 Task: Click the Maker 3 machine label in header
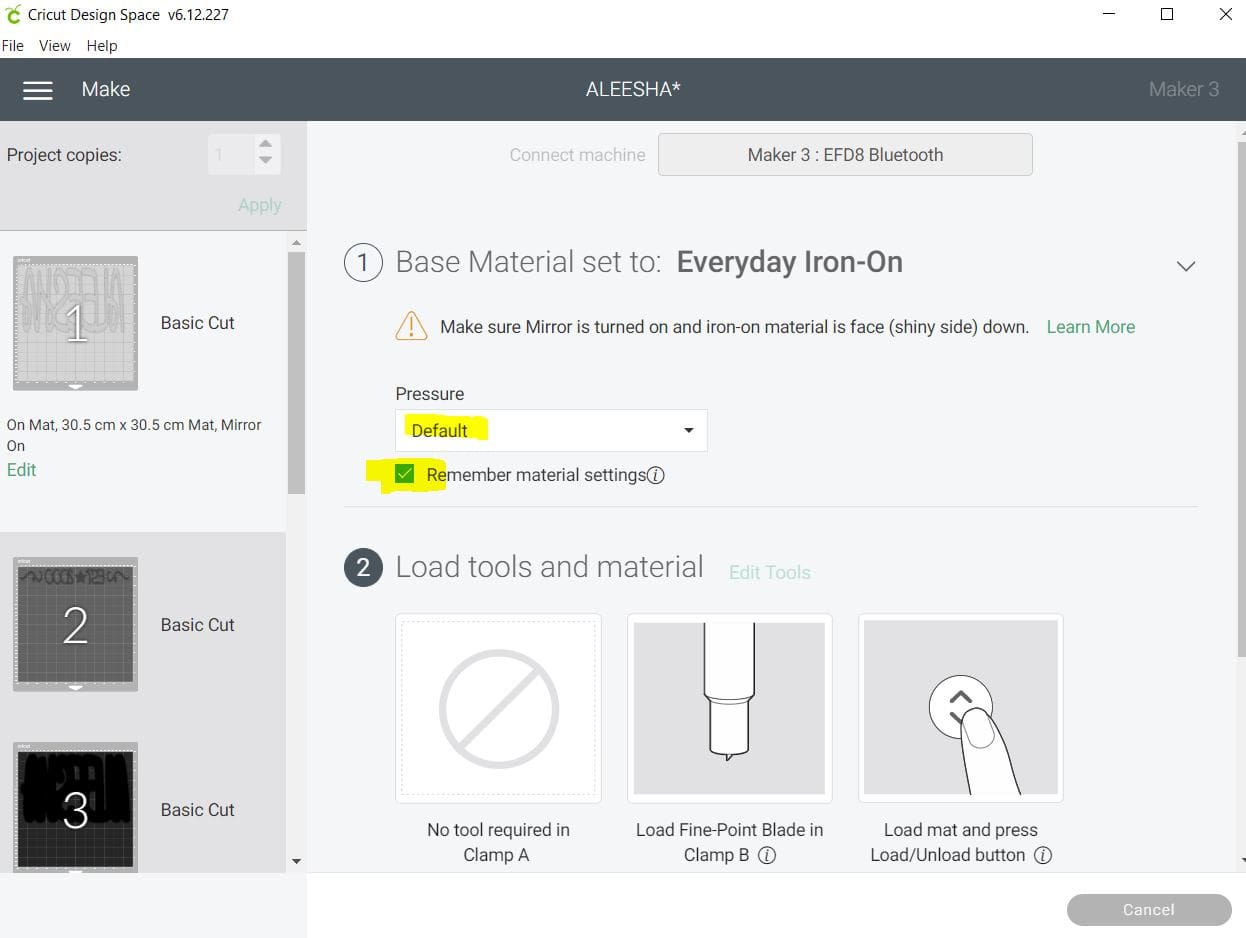[x=1184, y=90]
